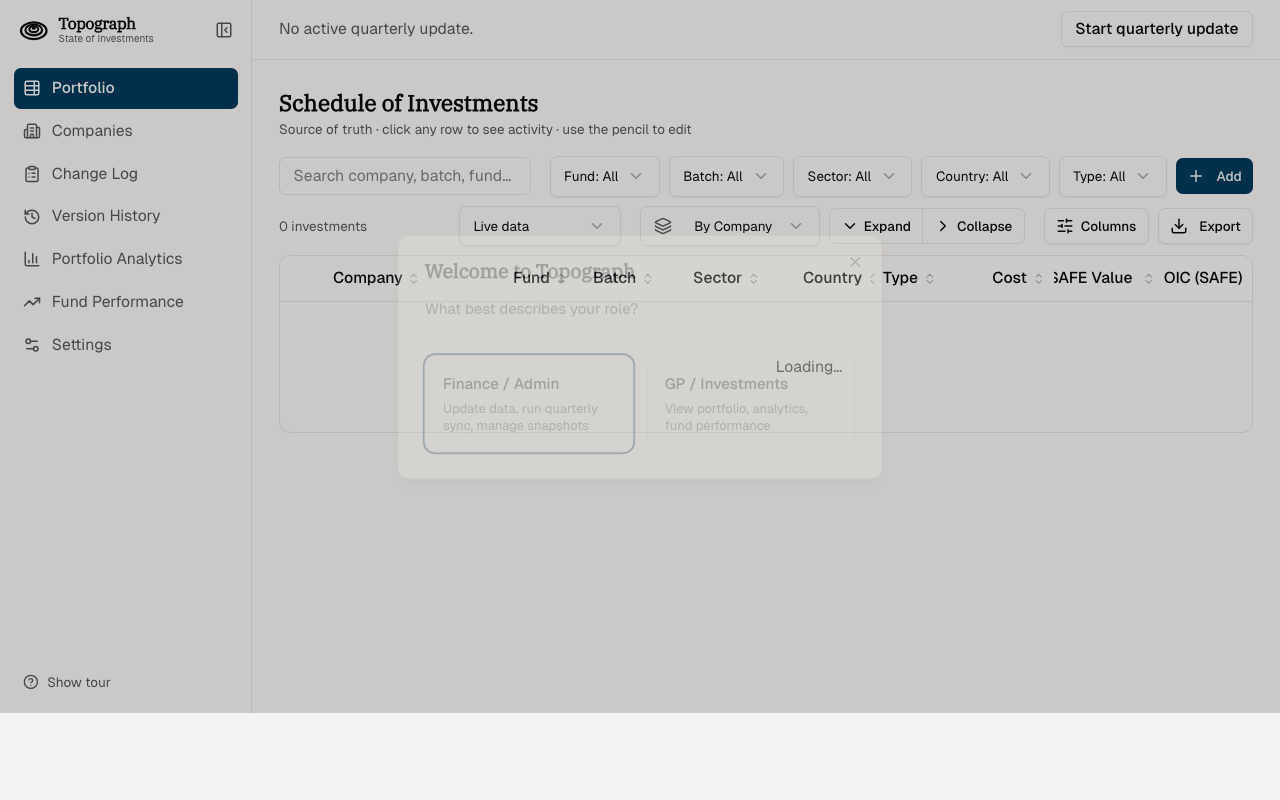1280x800 pixels.
Task: Click the Version History clock icon
Action: 33,216
